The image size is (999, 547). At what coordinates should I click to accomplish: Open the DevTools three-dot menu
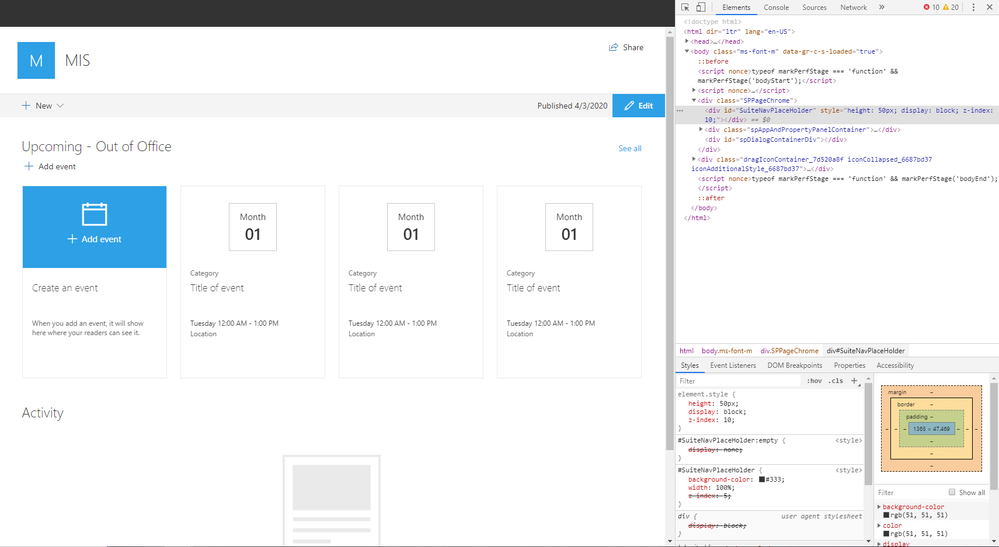974,7
